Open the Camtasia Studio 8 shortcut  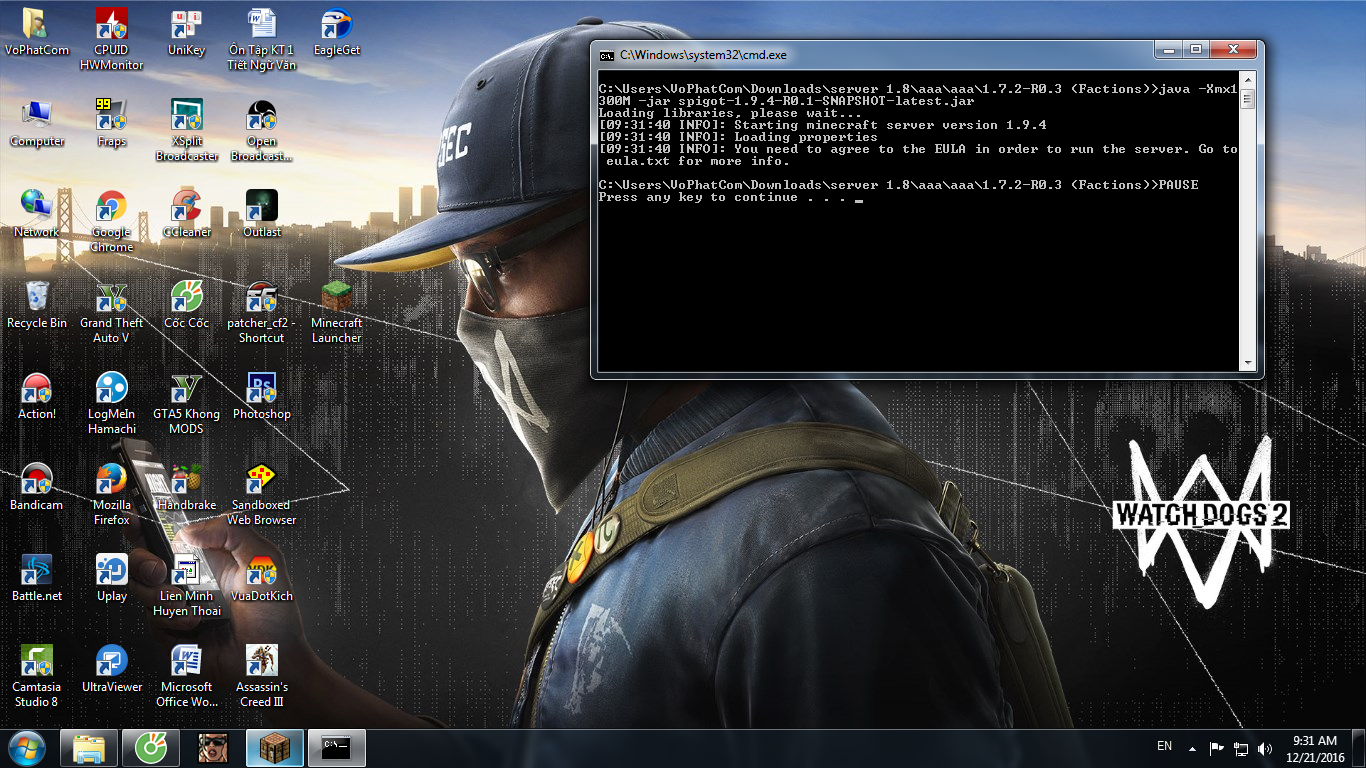tap(37, 662)
